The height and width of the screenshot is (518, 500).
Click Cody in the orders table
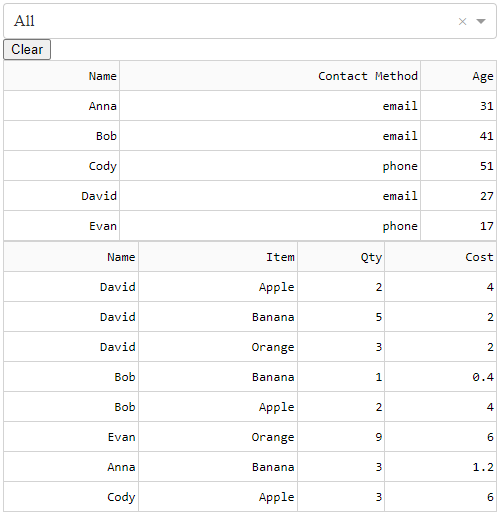pyautogui.click(x=71, y=497)
